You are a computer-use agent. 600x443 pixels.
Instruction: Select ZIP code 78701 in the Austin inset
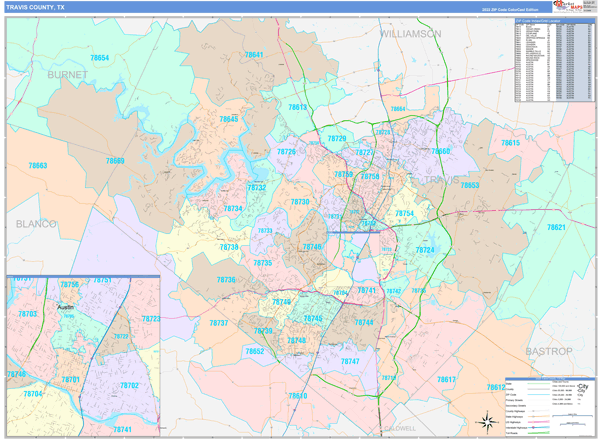70,380
